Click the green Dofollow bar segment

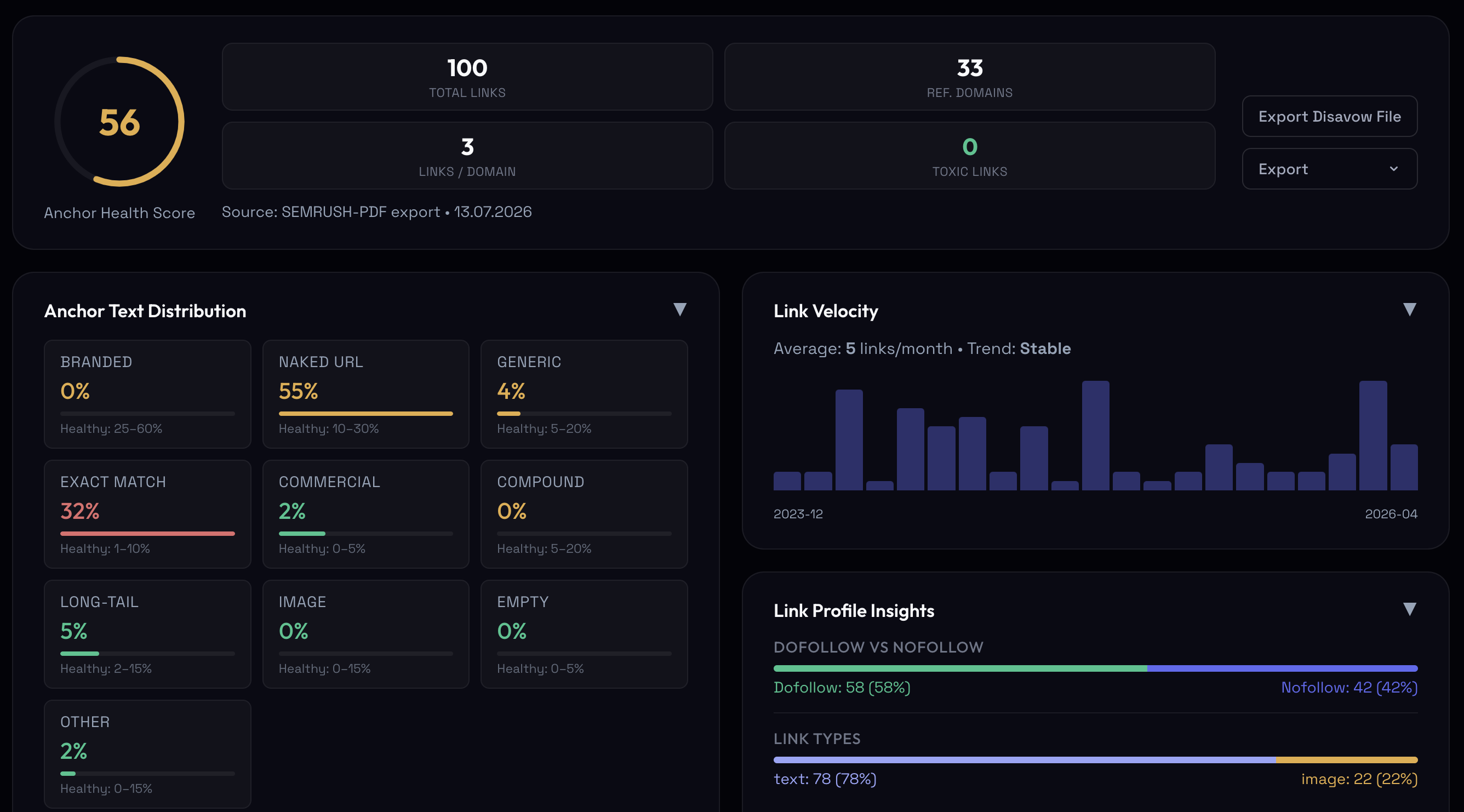[x=960, y=668]
